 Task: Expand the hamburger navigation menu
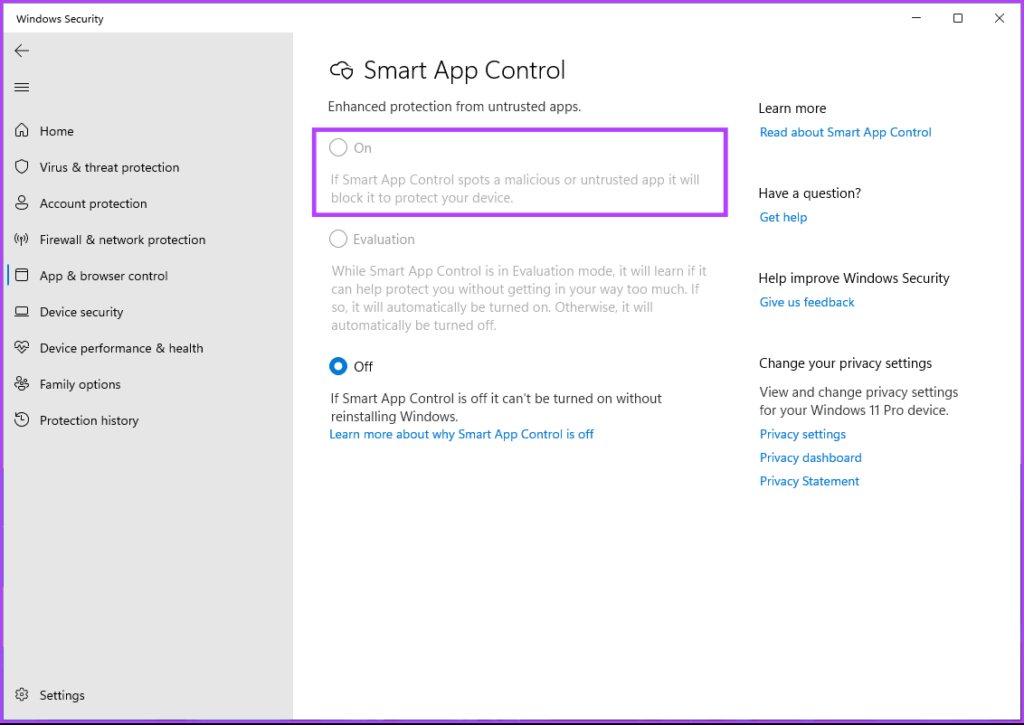pyautogui.click(x=22, y=87)
